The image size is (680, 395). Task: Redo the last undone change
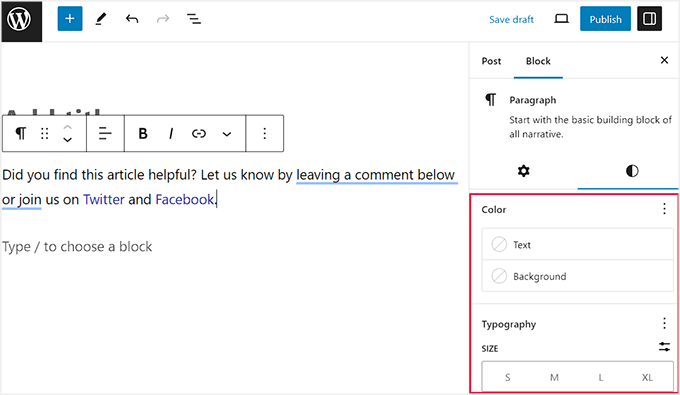pyautogui.click(x=163, y=19)
